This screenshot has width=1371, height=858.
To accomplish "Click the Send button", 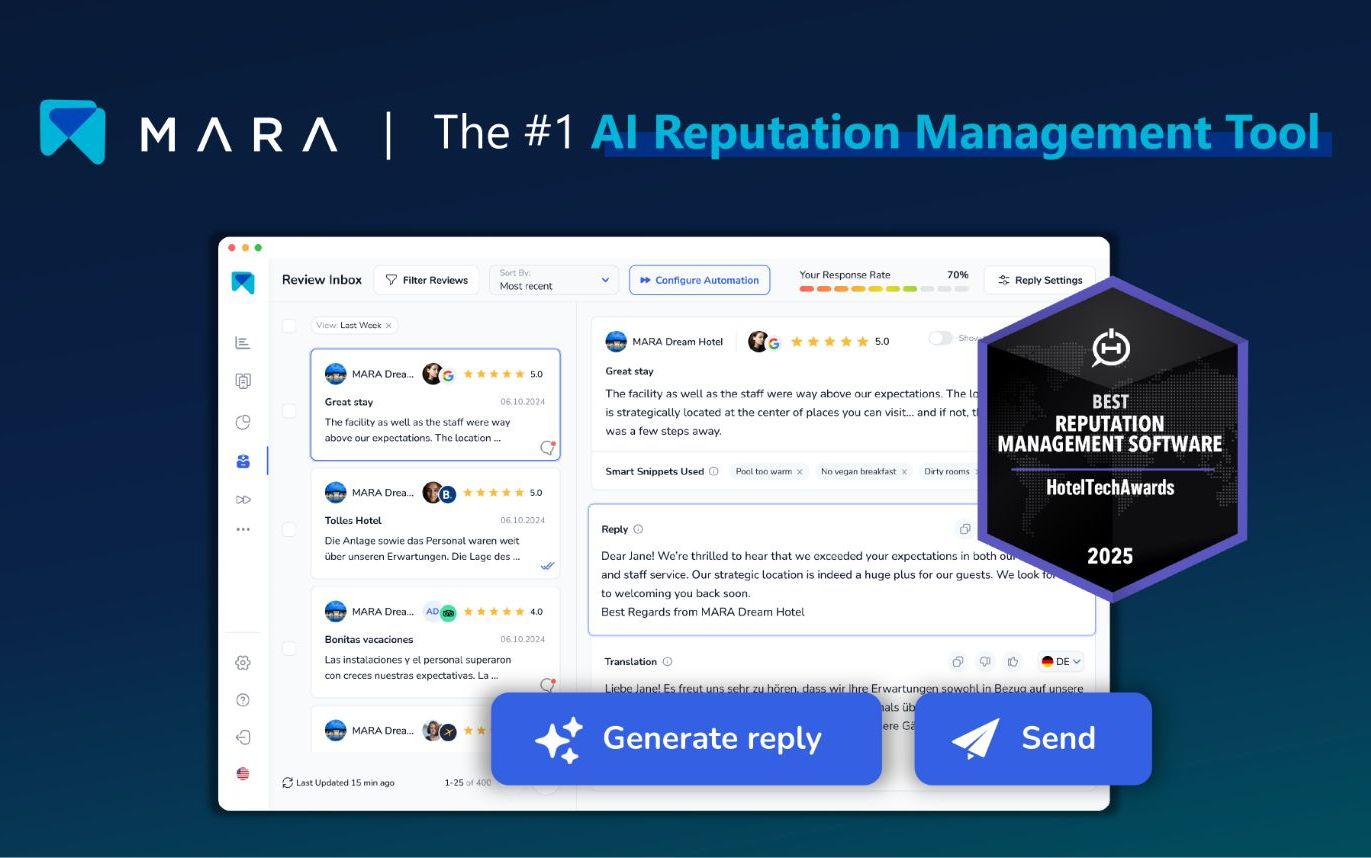I will [x=1033, y=739].
